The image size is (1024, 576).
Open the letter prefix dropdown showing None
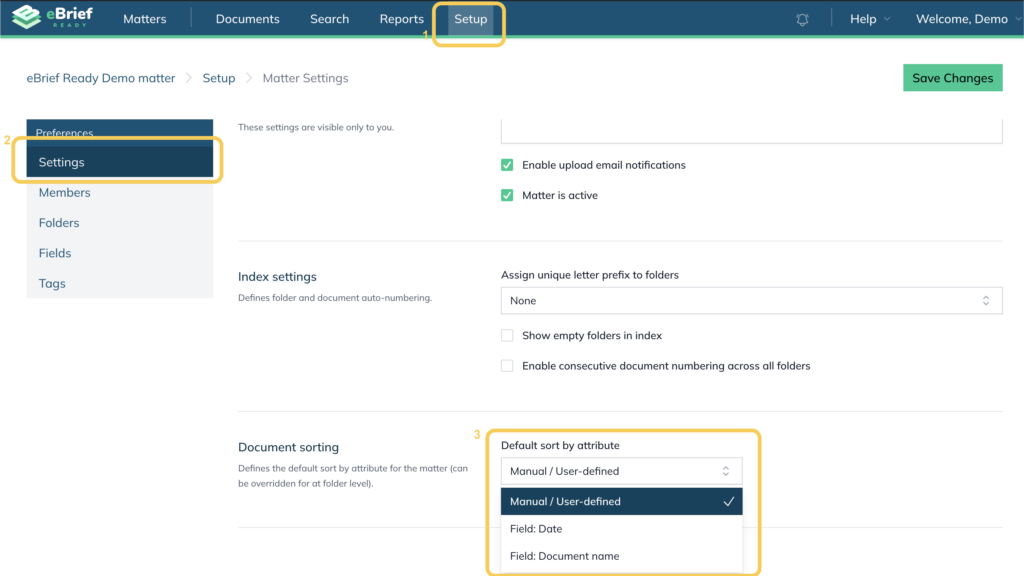click(750, 300)
